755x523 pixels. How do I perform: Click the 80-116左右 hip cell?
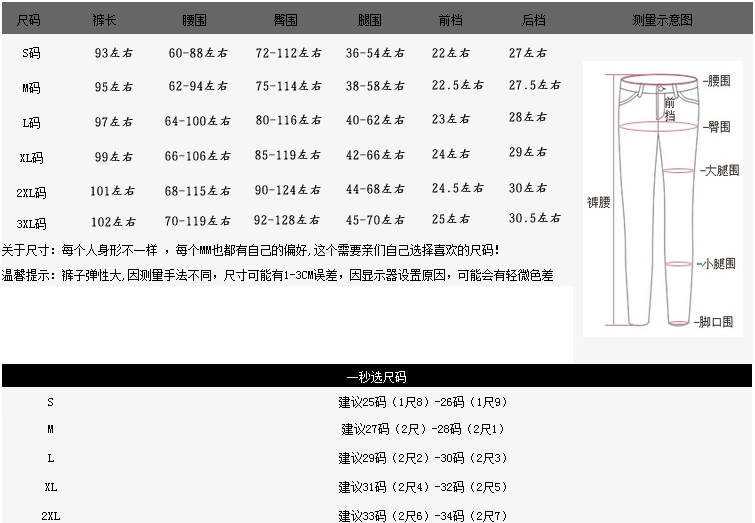coord(288,119)
